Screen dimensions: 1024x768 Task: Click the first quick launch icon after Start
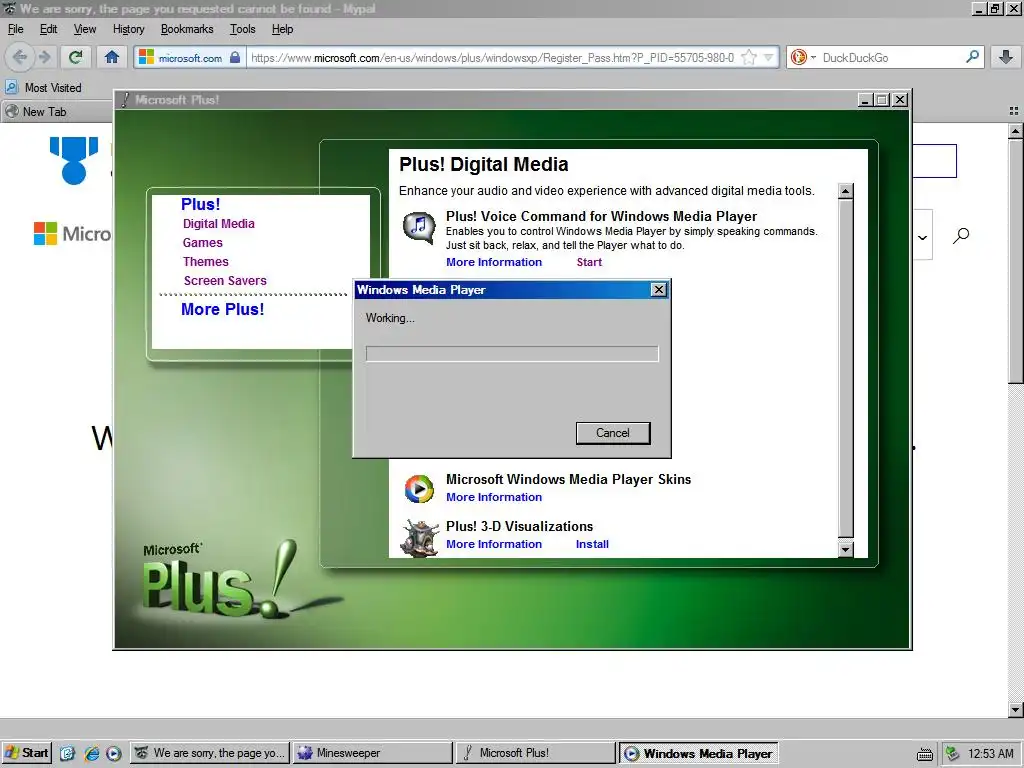coord(67,753)
